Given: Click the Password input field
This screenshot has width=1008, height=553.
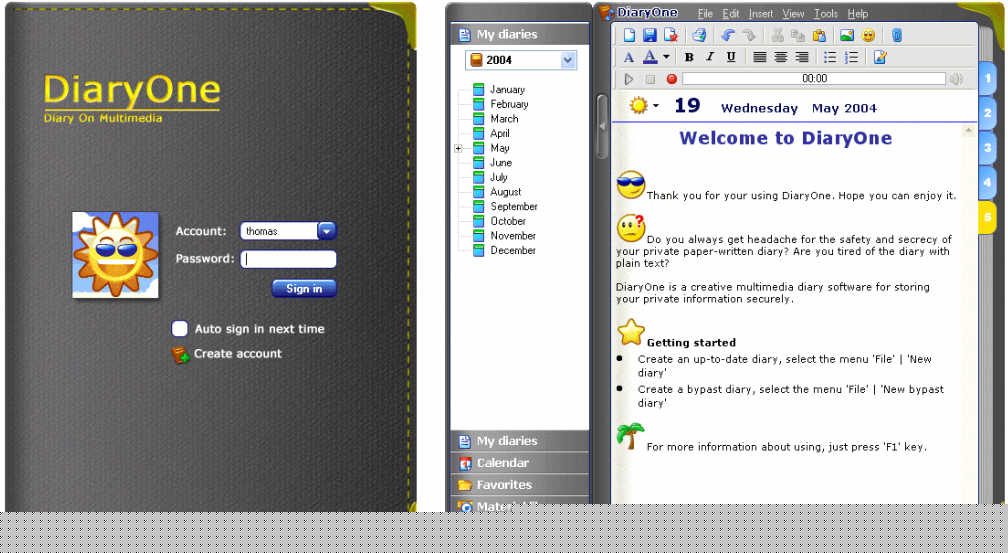Looking at the screenshot, I should (289, 259).
